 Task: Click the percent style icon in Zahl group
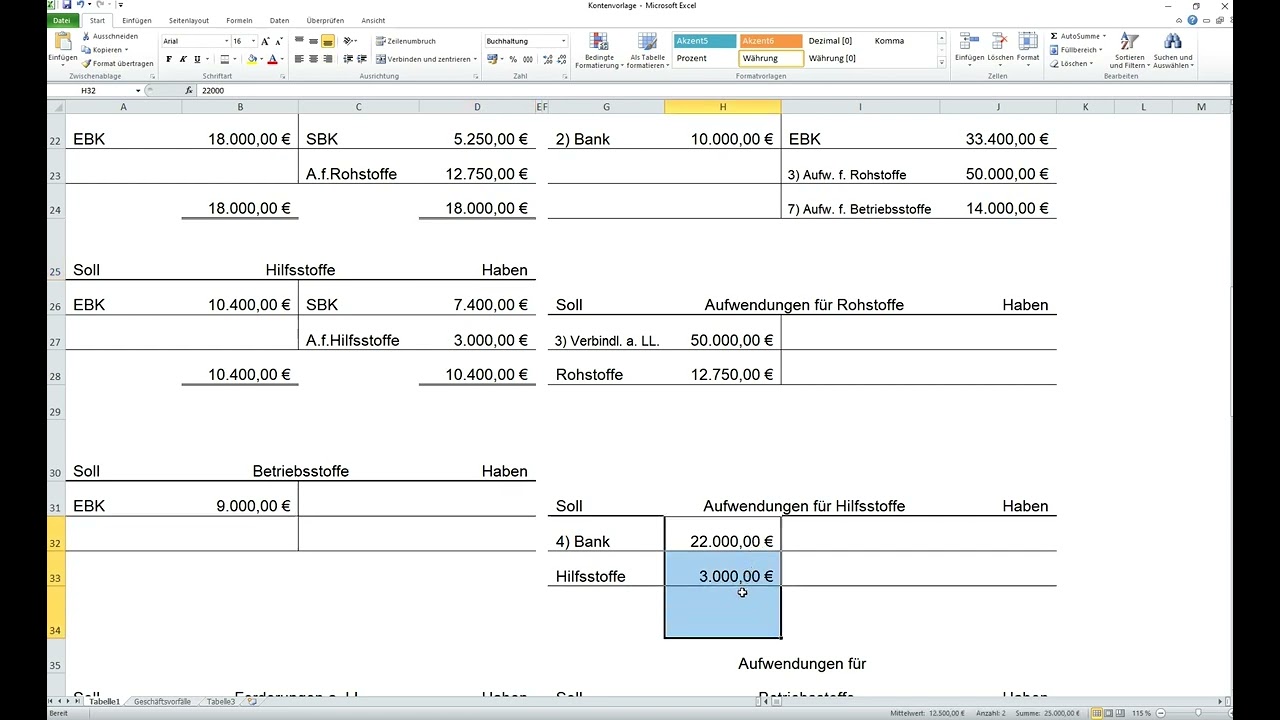[513, 59]
